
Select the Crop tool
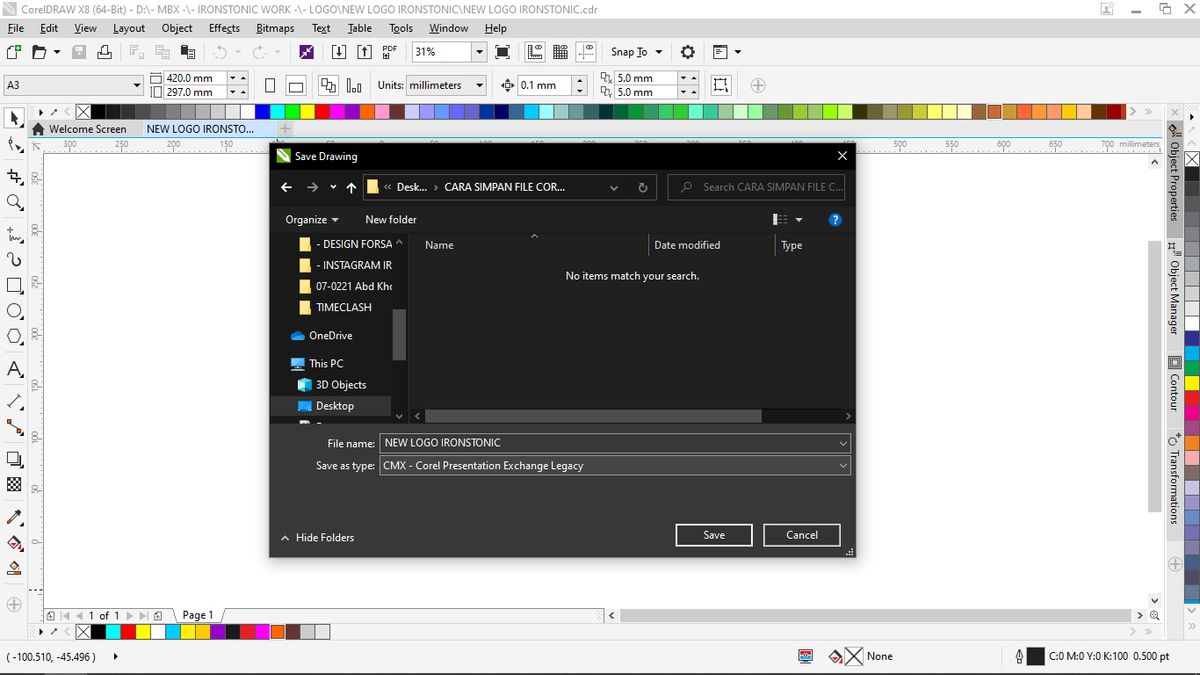point(14,175)
